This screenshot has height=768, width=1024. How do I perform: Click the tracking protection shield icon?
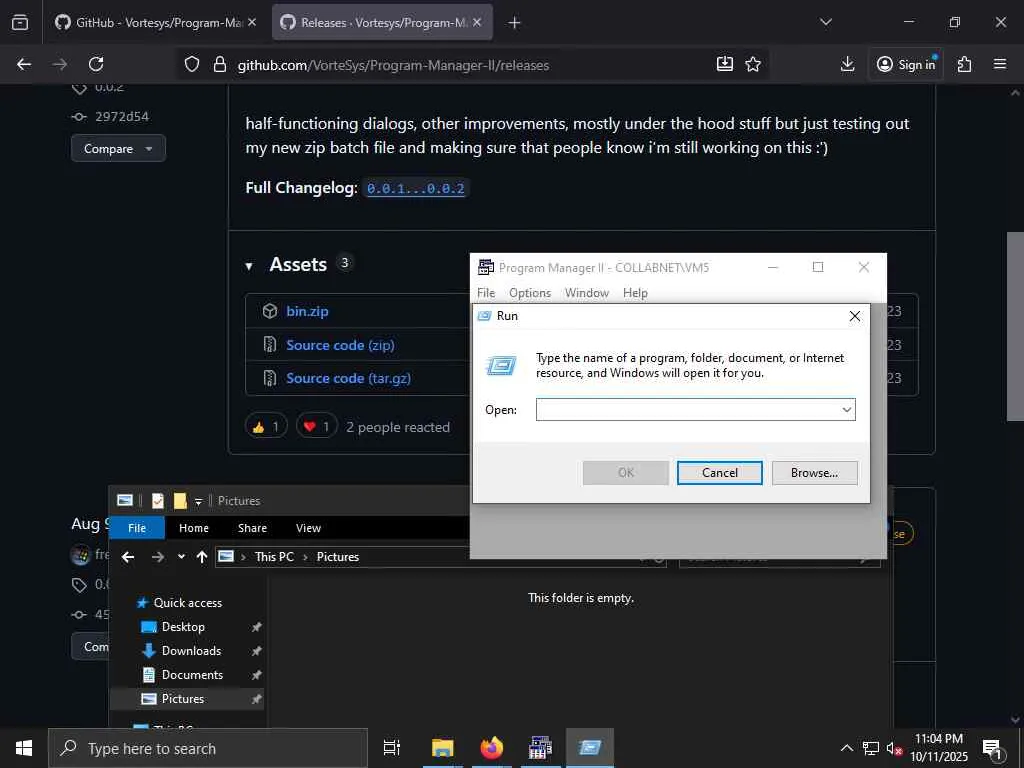(191, 64)
